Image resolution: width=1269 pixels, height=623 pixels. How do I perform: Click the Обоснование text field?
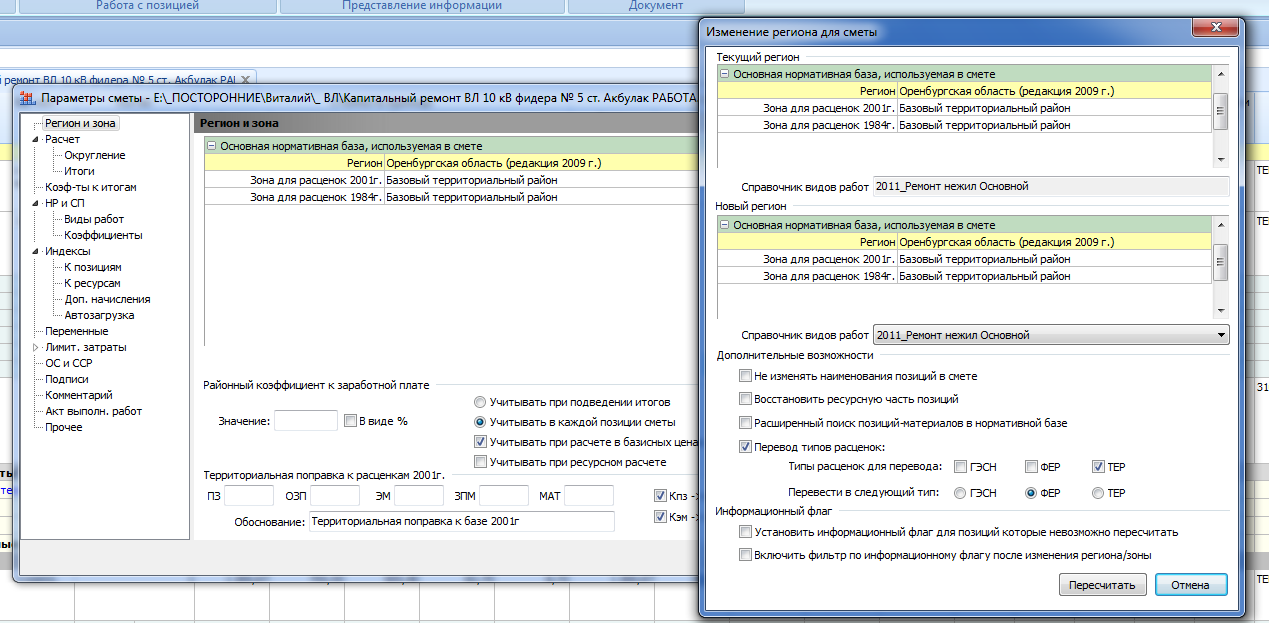(x=461, y=521)
